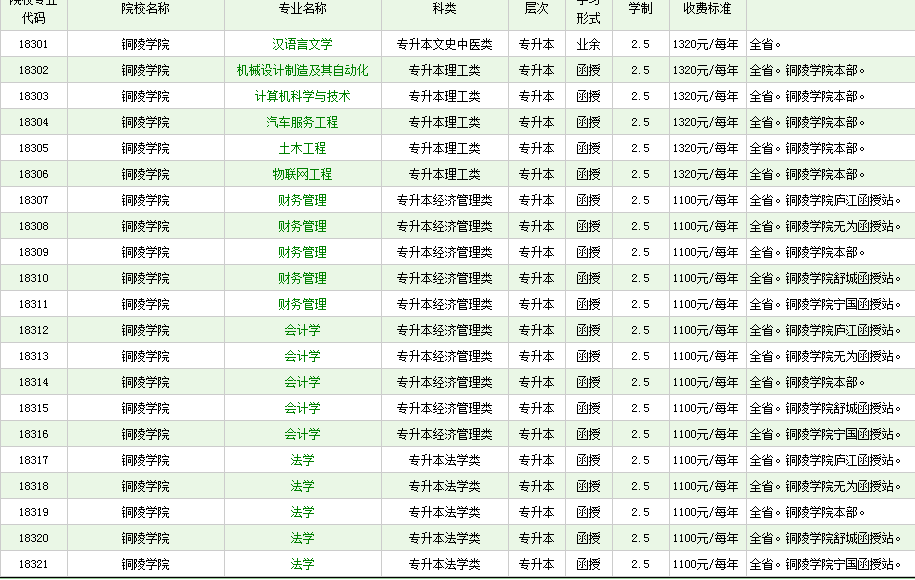Click the 层次 column header
915x580 pixels.
tap(537, 8)
